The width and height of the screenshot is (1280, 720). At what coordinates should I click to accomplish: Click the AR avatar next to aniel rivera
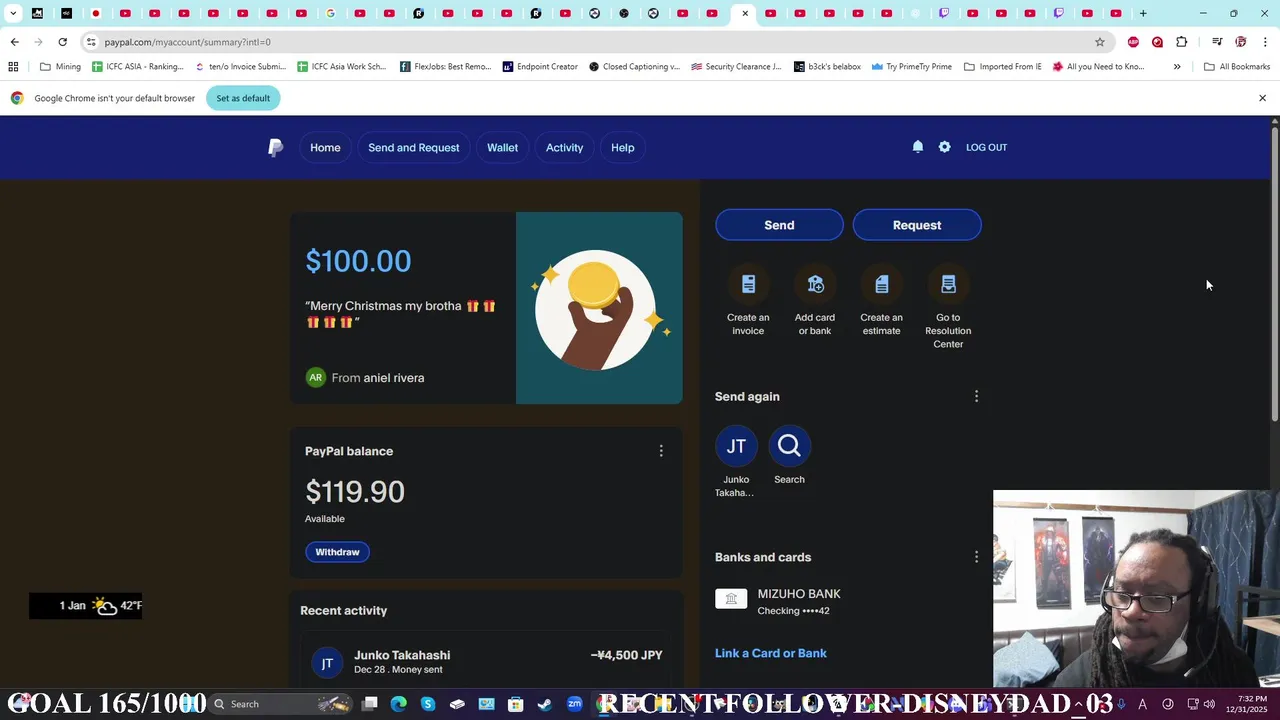tap(316, 378)
